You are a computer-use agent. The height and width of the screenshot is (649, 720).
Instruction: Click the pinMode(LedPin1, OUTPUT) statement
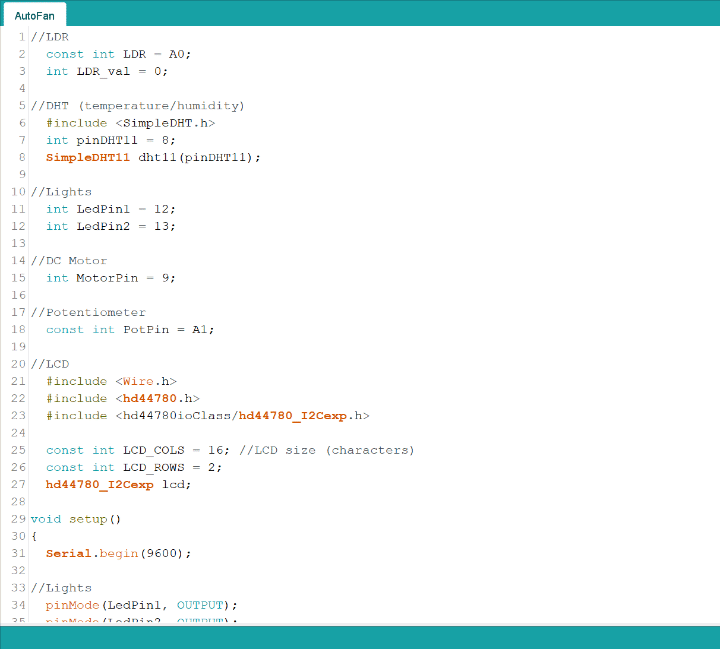point(142,605)
